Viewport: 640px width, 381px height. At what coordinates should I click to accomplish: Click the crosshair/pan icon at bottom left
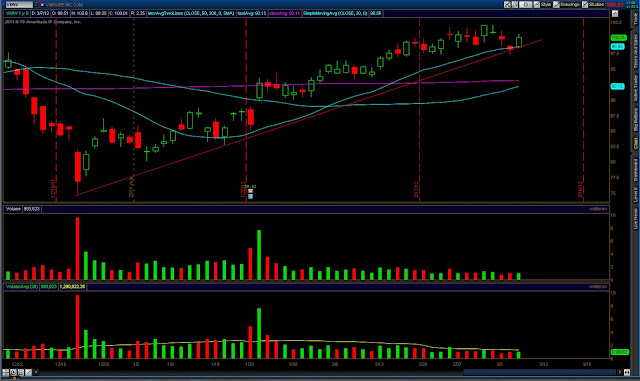6,372
